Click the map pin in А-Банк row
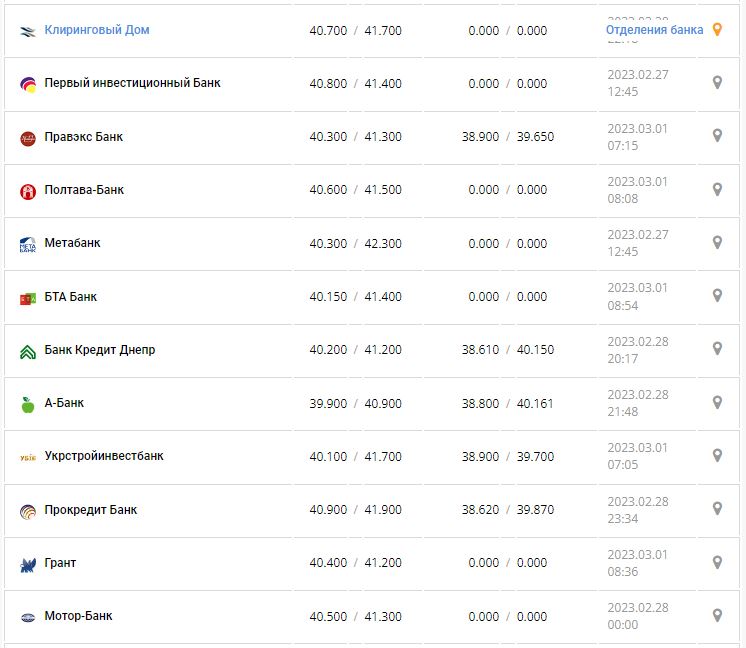This screenshot has width=746, height=648. coord(717,402)
